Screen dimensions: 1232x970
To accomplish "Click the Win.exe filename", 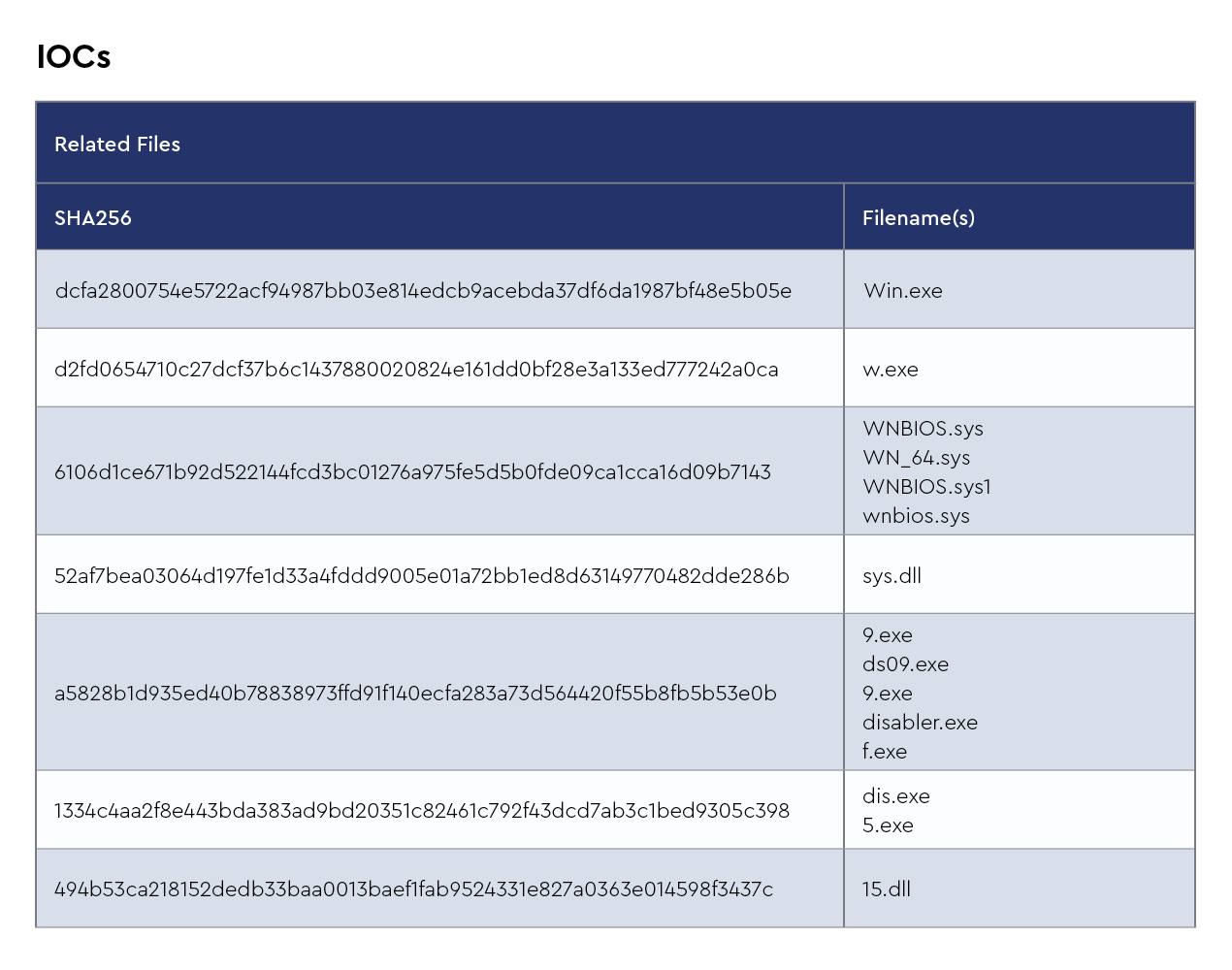I will click(902, 291).
